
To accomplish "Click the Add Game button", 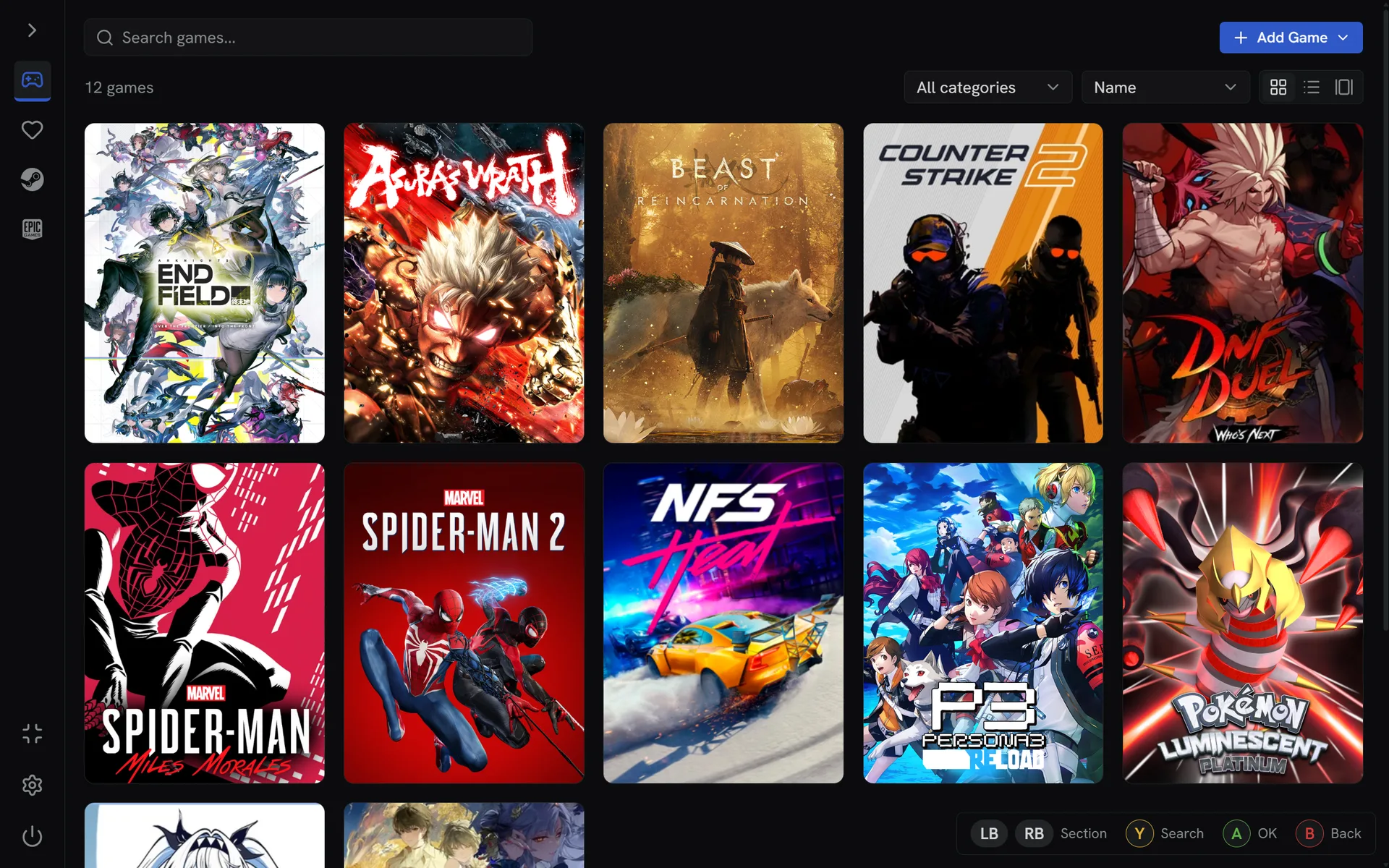I will pyautogui.click(x=1291, y=38).
